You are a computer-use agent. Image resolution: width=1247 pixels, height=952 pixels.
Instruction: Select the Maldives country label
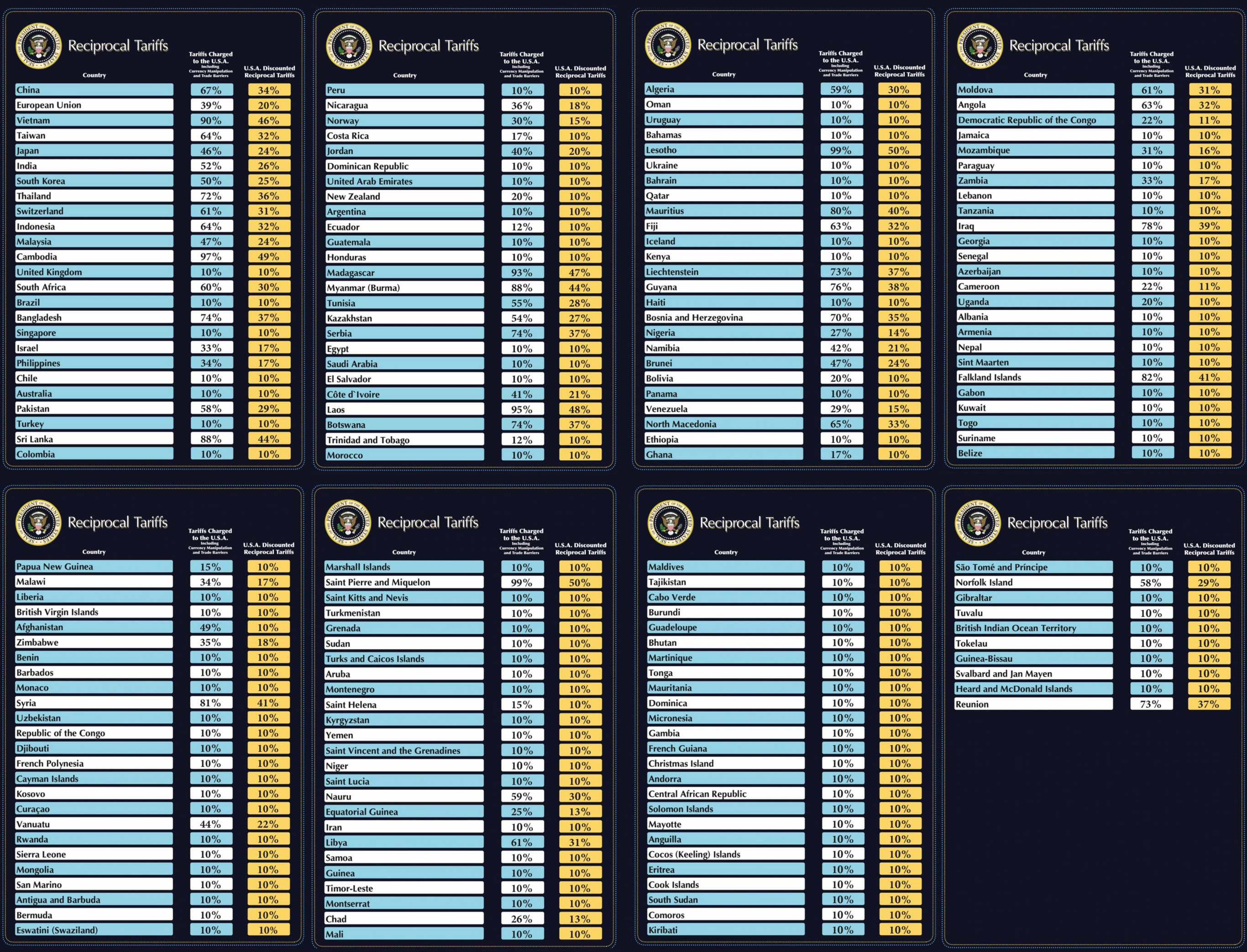(x=726, y=567)
